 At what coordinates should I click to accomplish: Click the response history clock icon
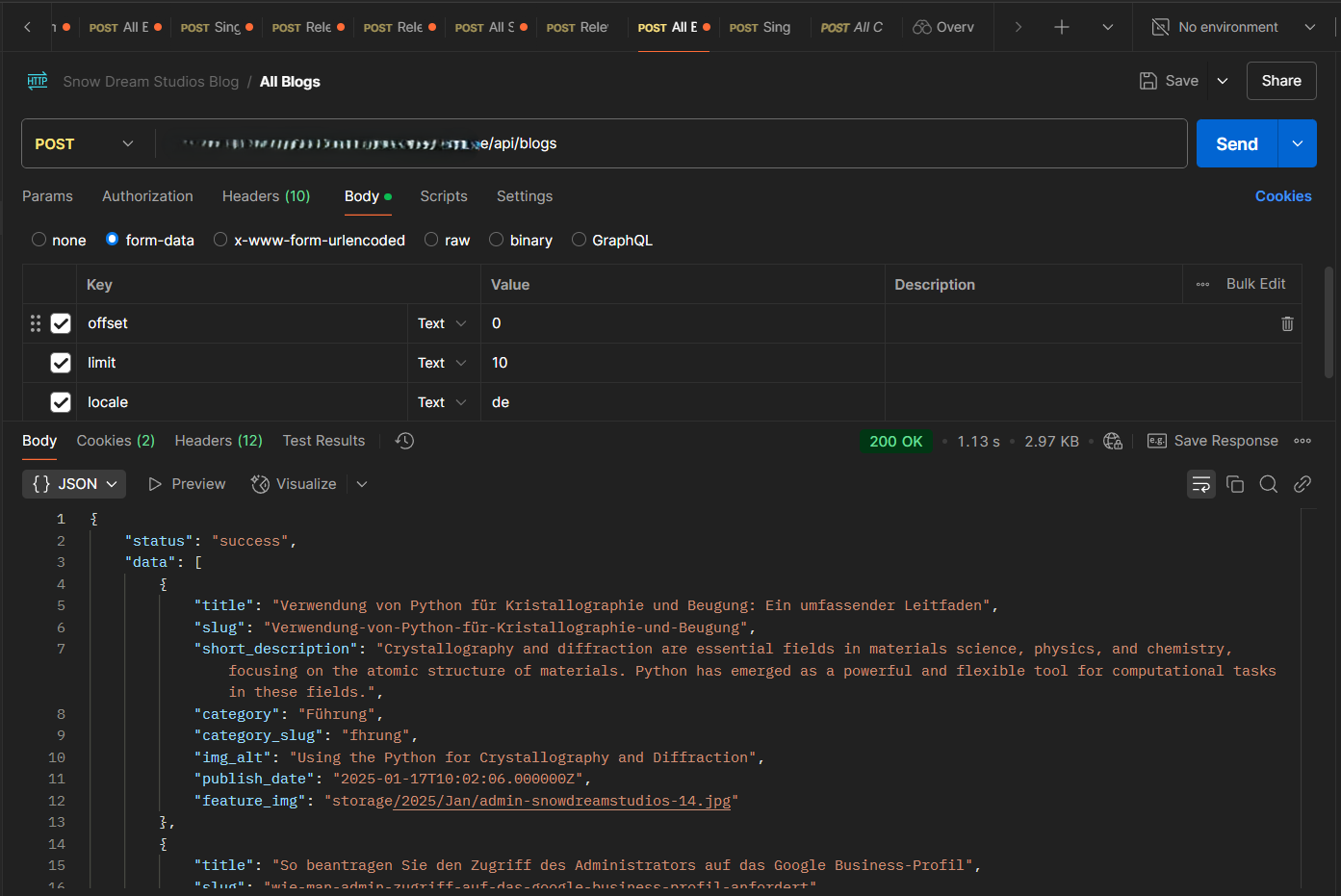404,441
